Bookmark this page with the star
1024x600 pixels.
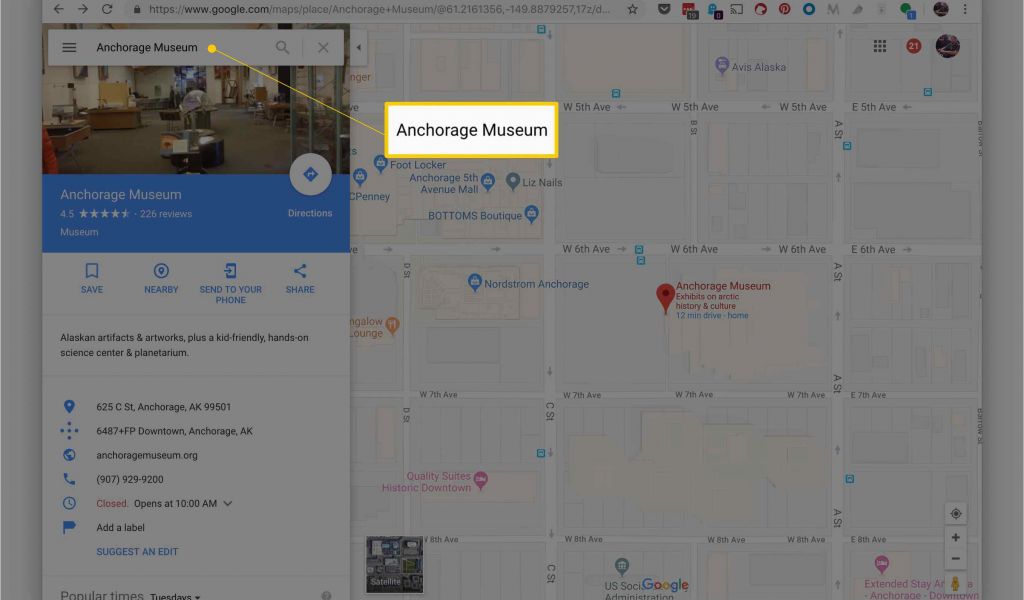[x=633, y=9]
